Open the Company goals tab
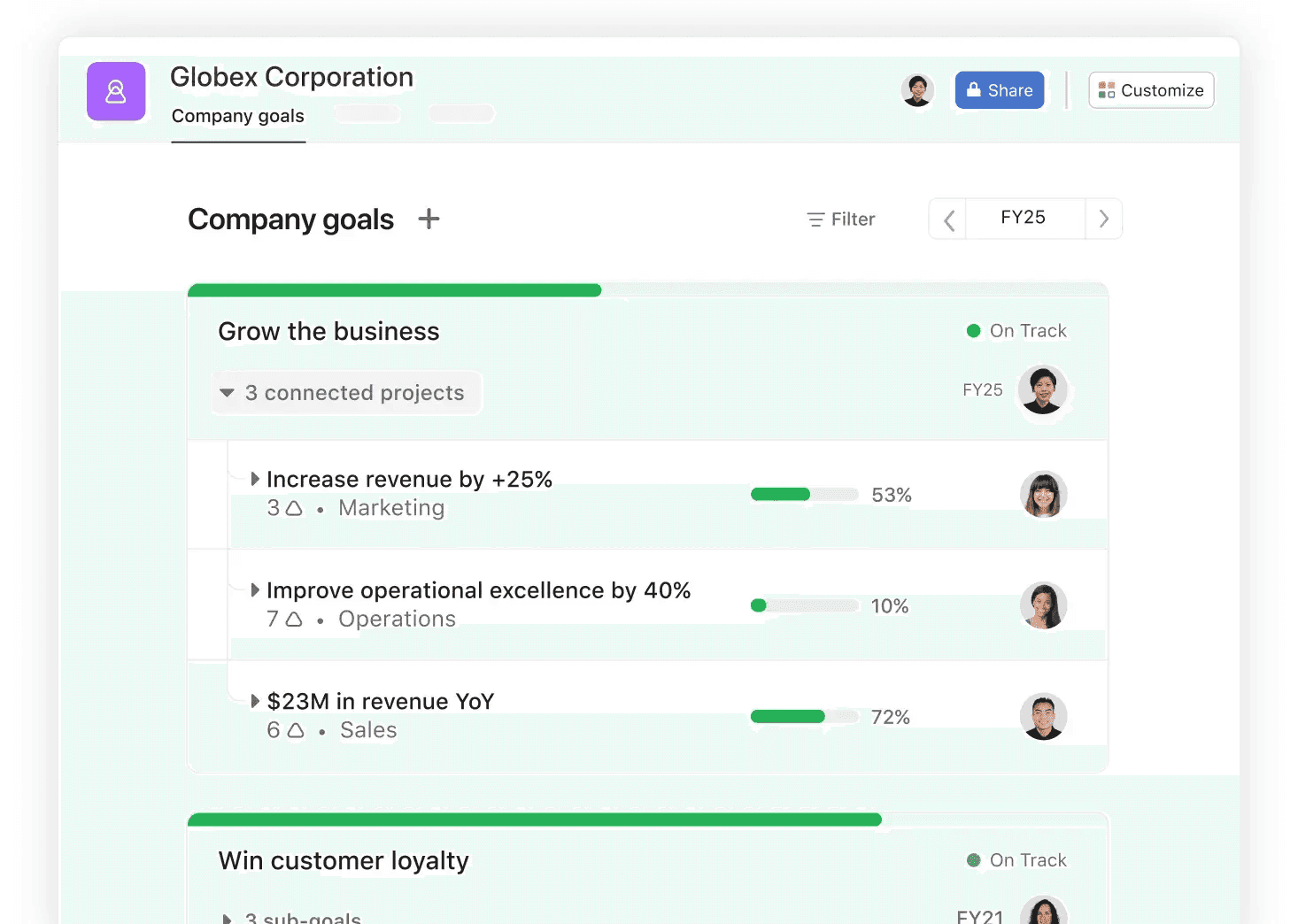The width and height of the screenshot is (1298, 924). 238,116
